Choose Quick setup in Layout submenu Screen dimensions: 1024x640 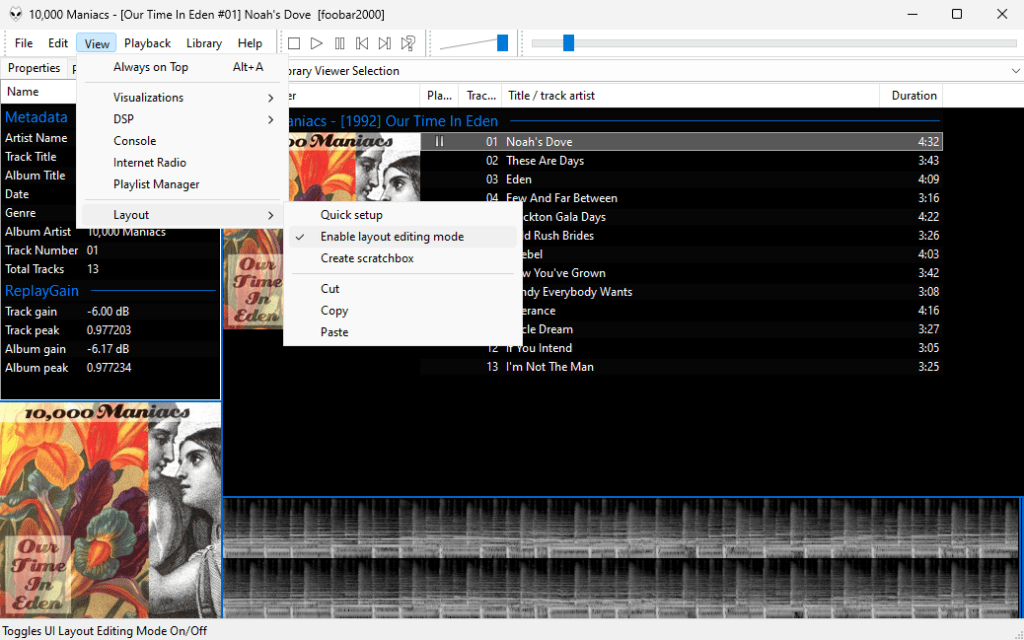click(x=351, y=215)
